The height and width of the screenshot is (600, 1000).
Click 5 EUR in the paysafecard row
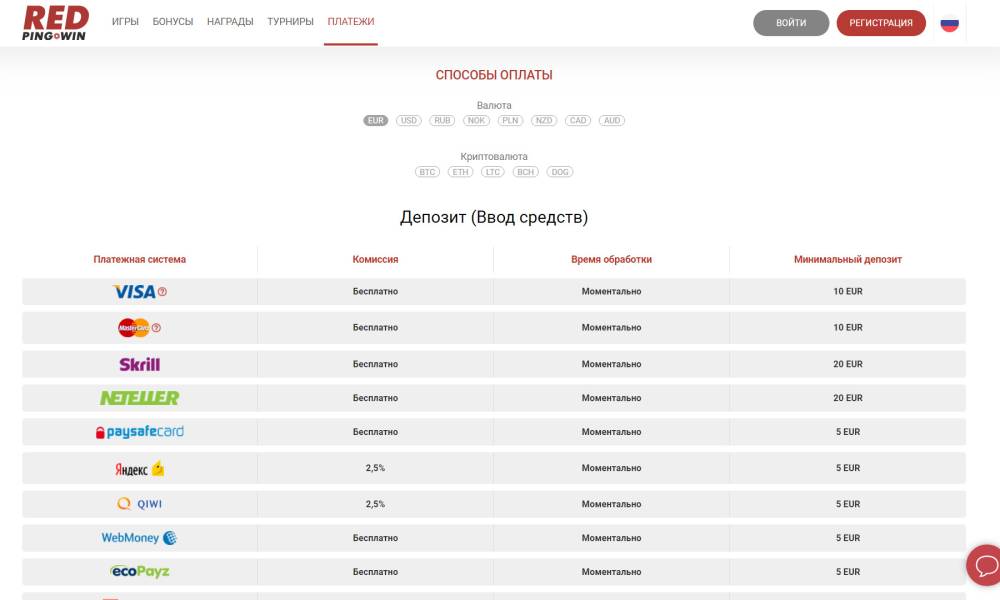pos(848,432)
